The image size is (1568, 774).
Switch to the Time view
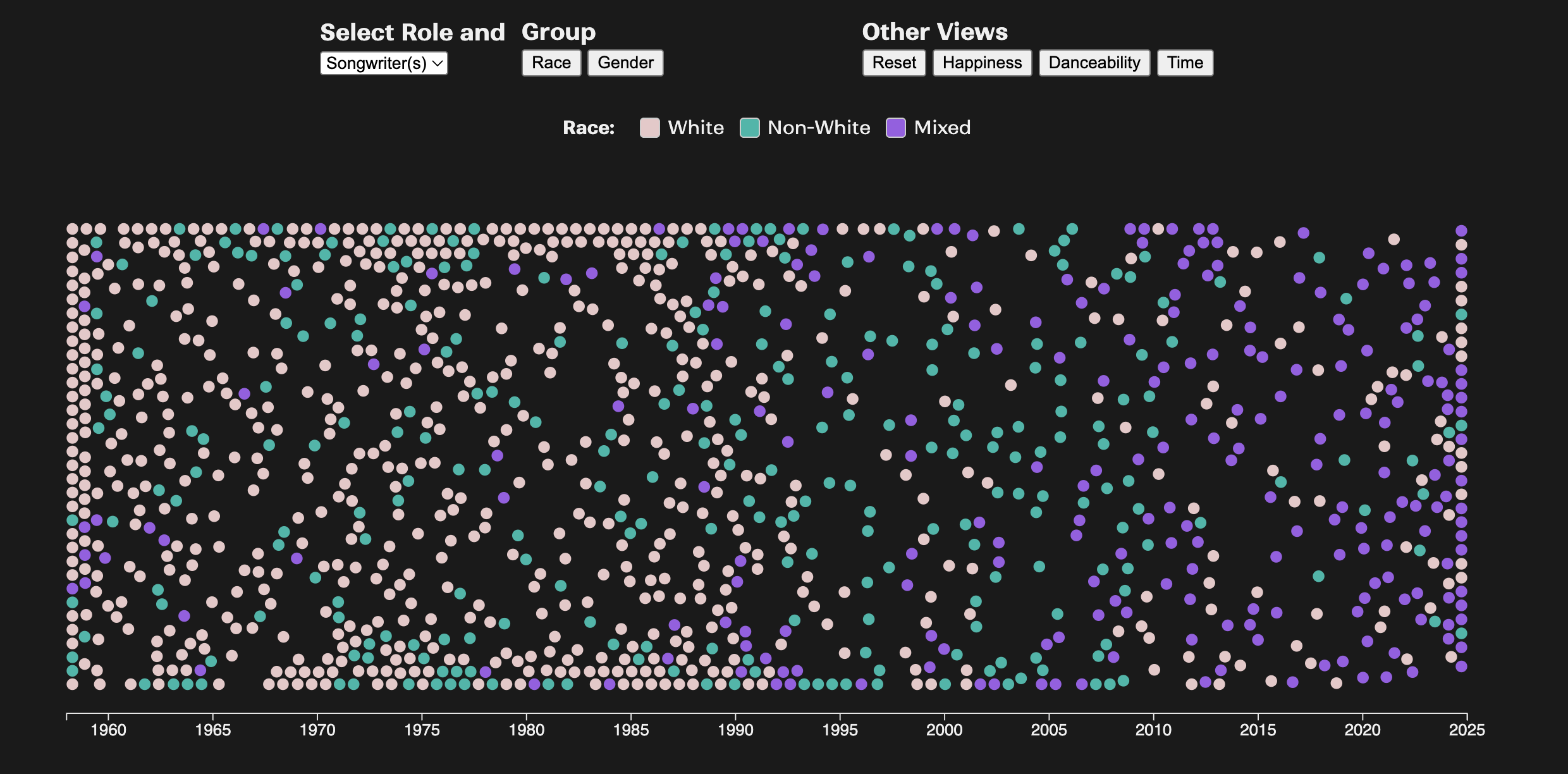[1184, 63]
